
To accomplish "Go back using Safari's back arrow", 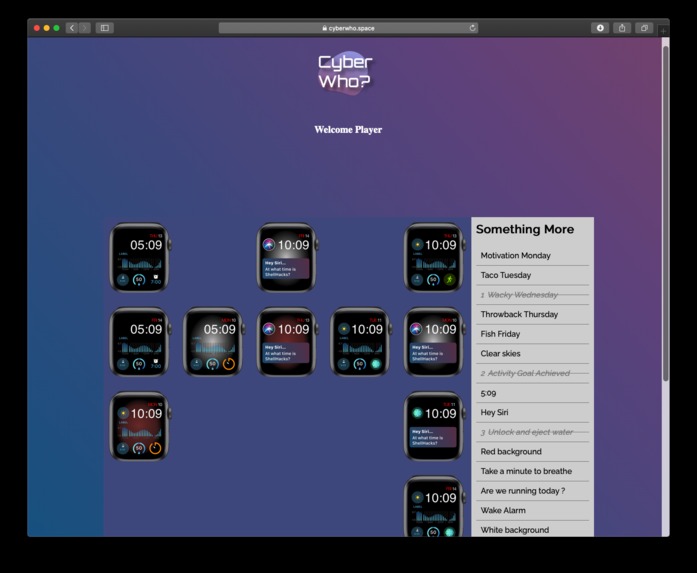I will (72, 28).
